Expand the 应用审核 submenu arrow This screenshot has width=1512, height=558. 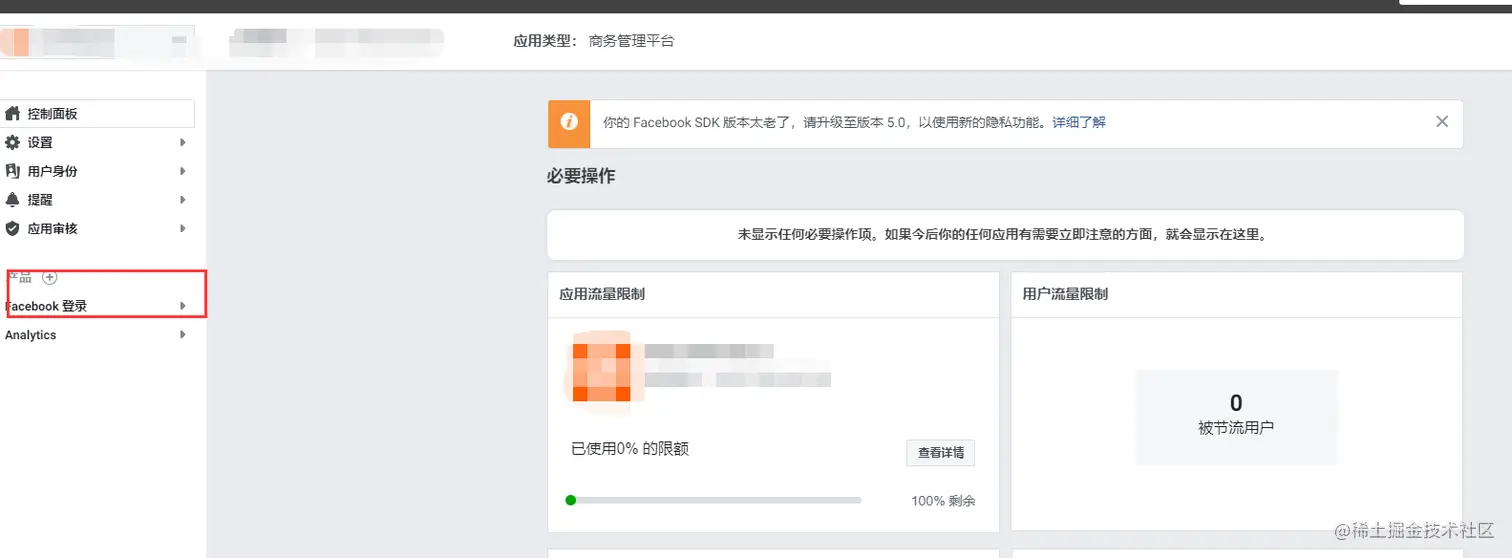click(183, 228)
